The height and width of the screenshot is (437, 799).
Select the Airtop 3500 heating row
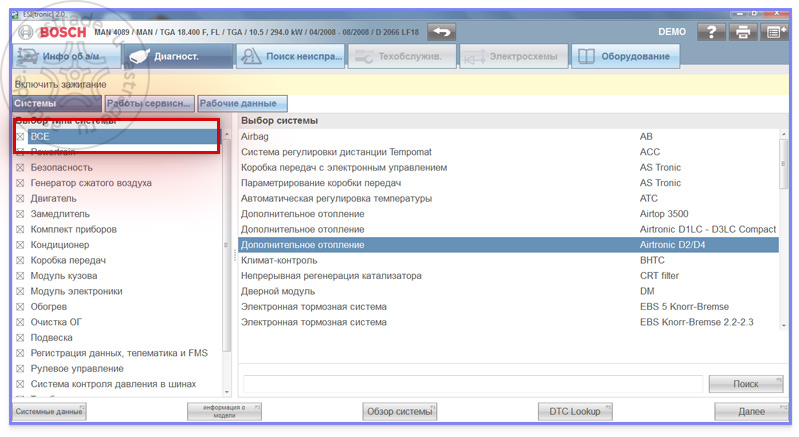coord(508,214)
